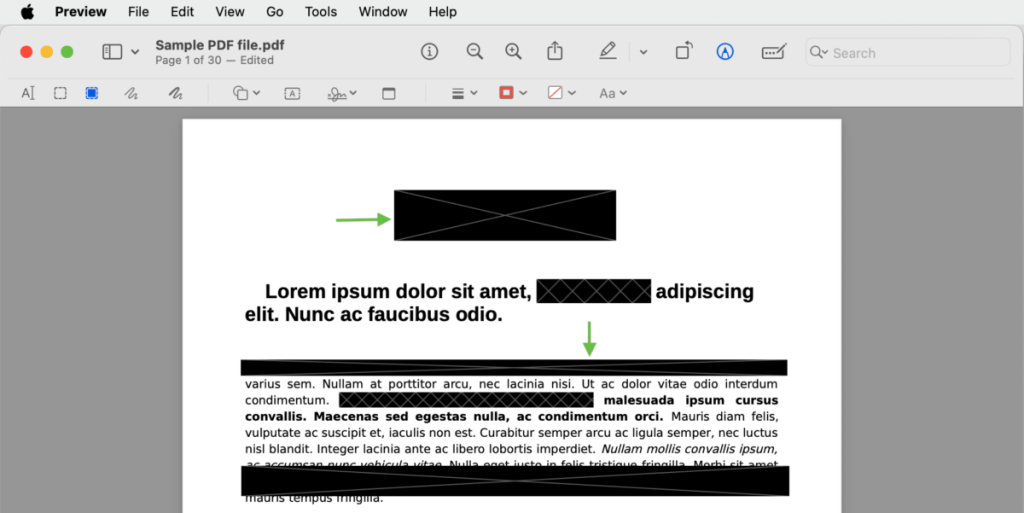The image size is (1024, 513).
Task: Select the Text Selection tool
Action: pyautogui.click(x=28, y=93)
